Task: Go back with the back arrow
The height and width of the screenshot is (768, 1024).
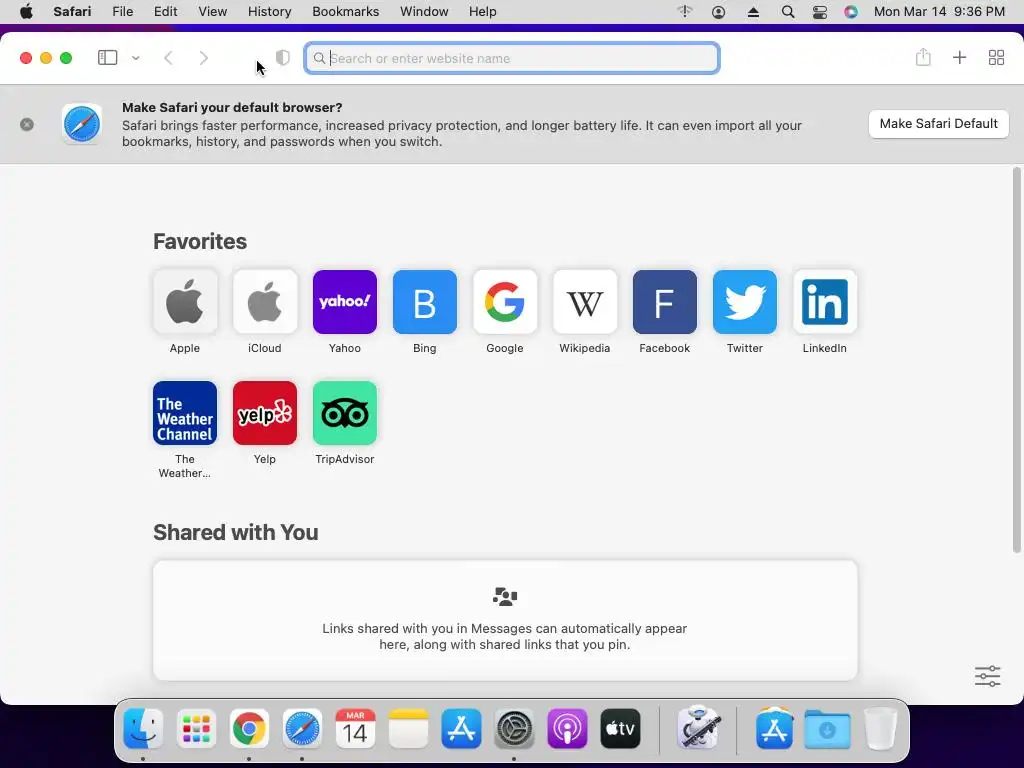Action: pyautogui.click(x=168, y=57)
